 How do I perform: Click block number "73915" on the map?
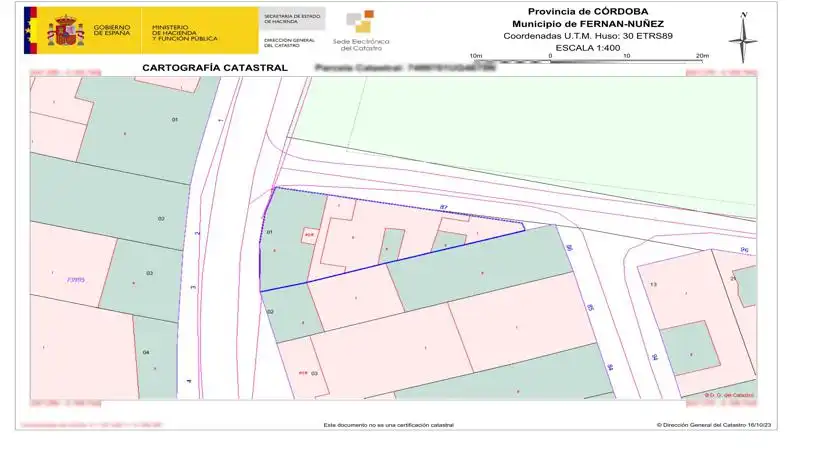[76, 280]
